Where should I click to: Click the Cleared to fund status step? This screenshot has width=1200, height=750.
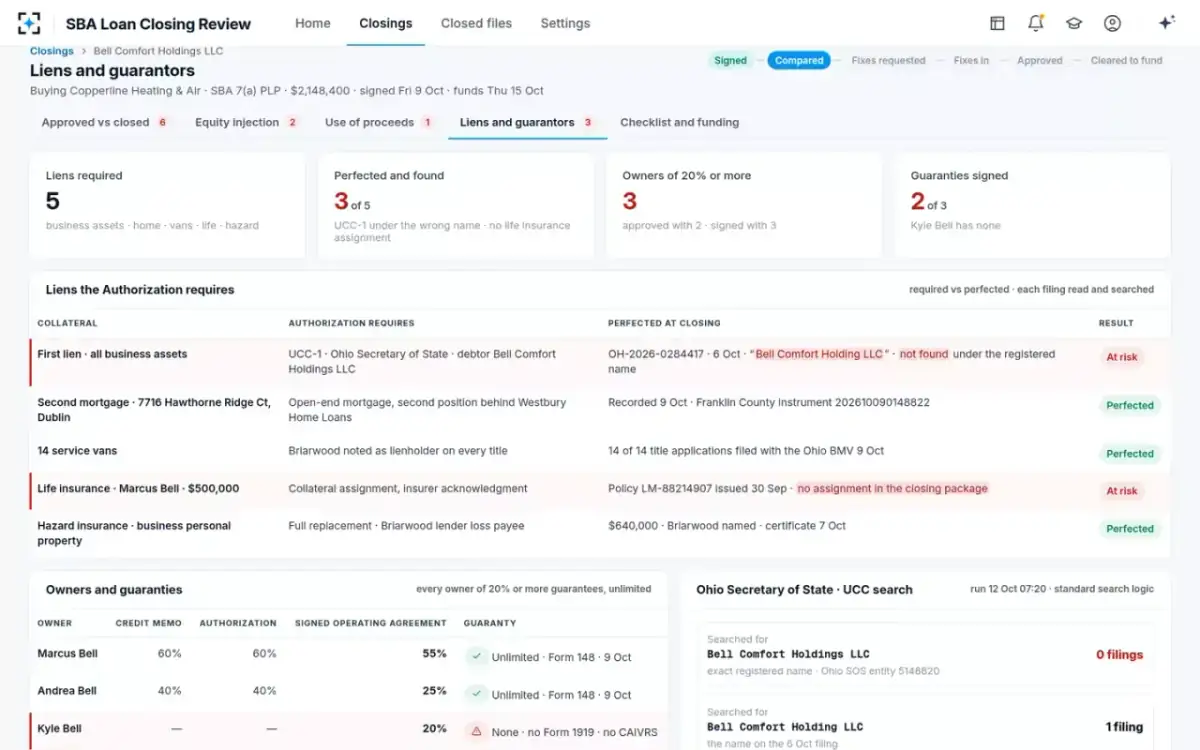click(1127, 60)
